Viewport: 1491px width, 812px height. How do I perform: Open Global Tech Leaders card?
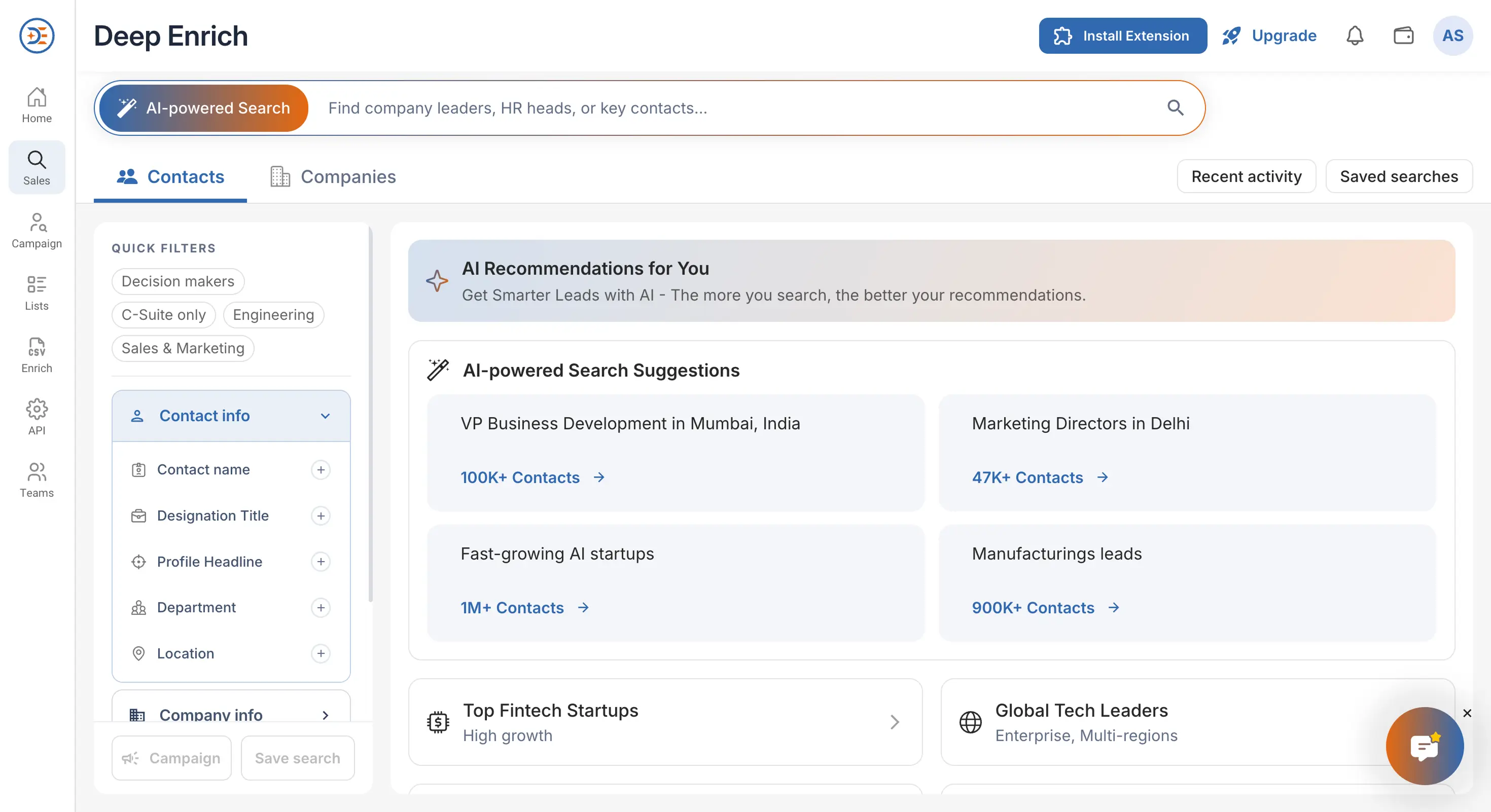pyautogui.click(x=1197, y=722)
